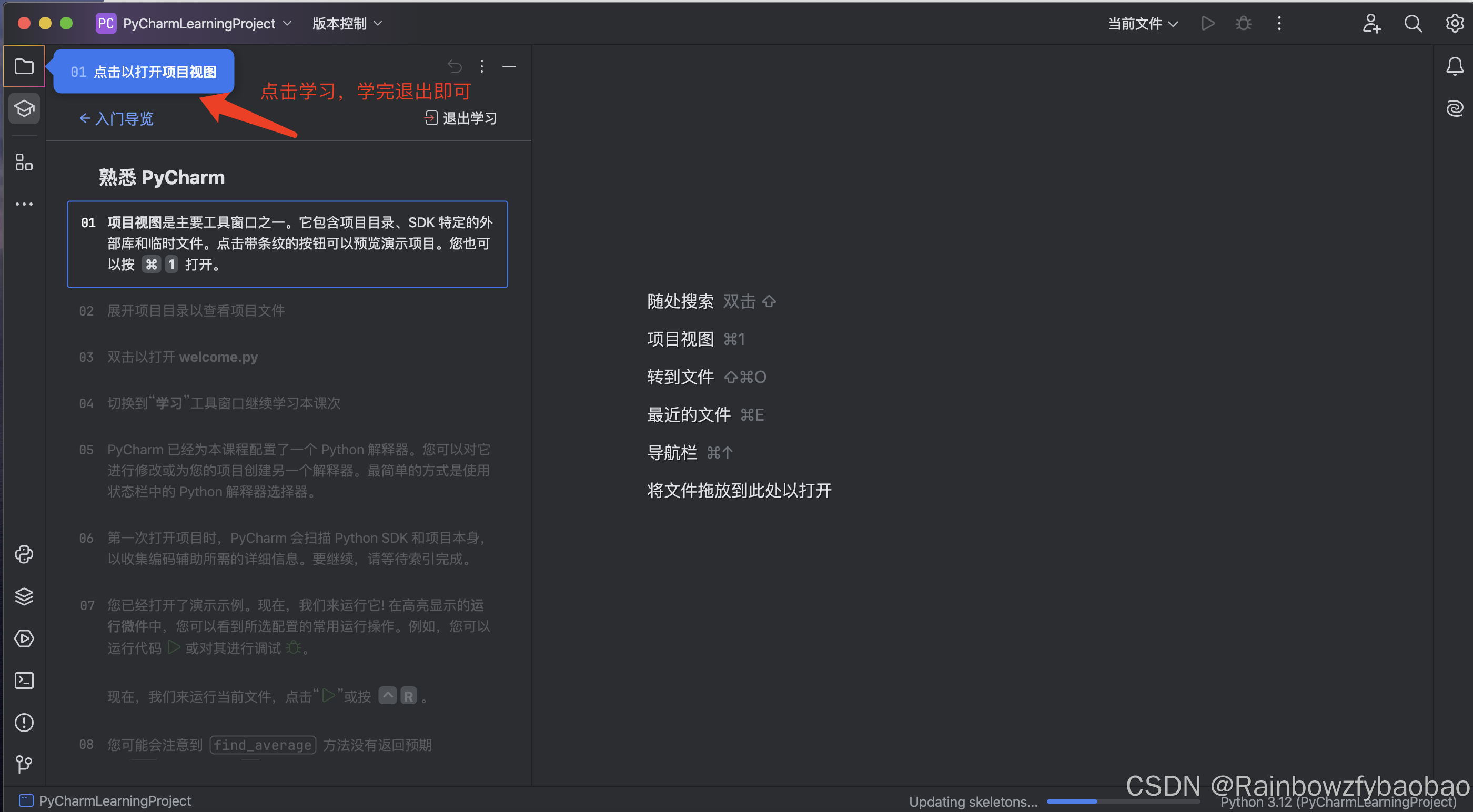Click the AI Assistant spiral icon
The image size is (1473, 812).
1454,108
